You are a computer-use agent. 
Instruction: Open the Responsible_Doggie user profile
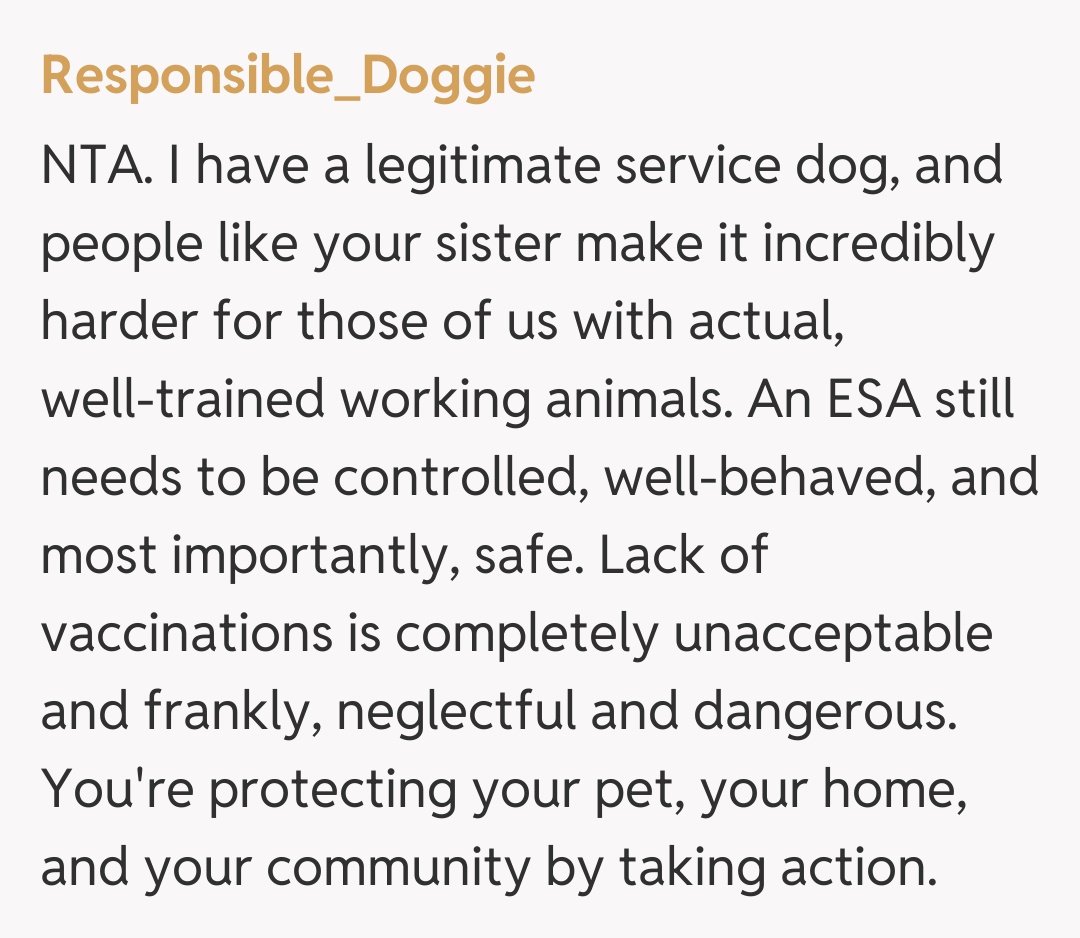288,76
